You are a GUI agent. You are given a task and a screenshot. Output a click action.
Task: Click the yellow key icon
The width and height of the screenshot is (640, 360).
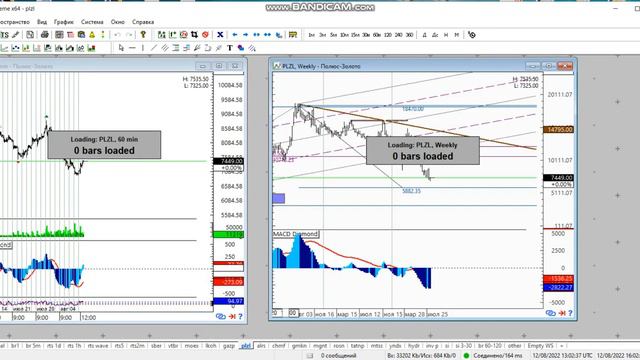(143, 35)
